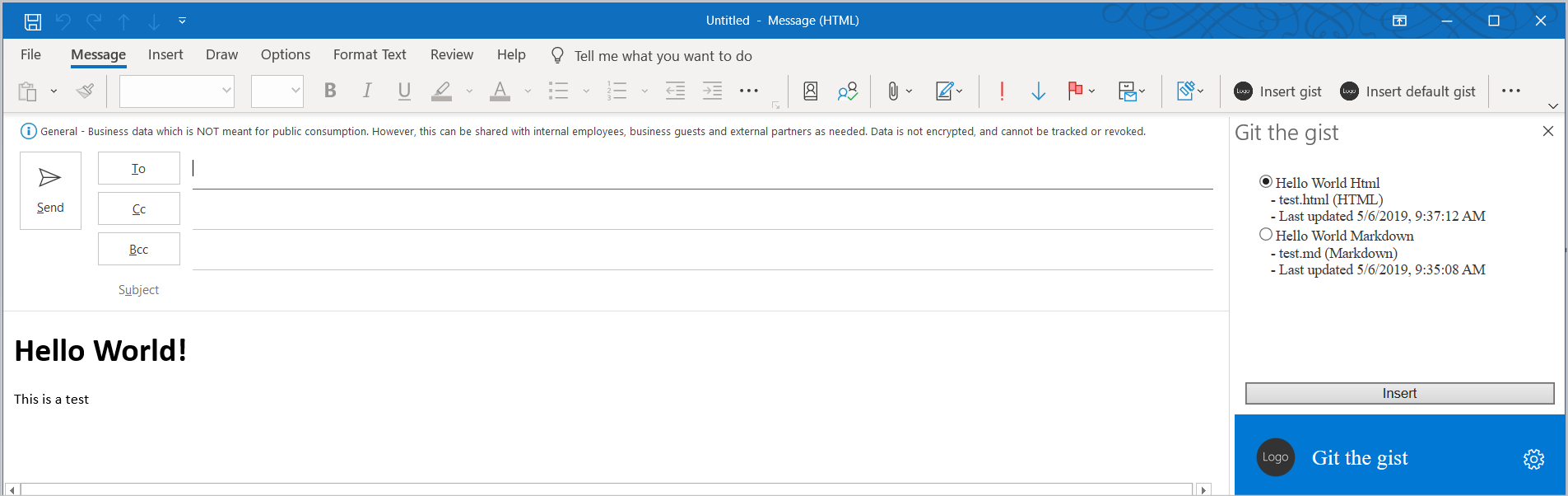Click Insert gist ribbon button

[x=1277, y=91]
